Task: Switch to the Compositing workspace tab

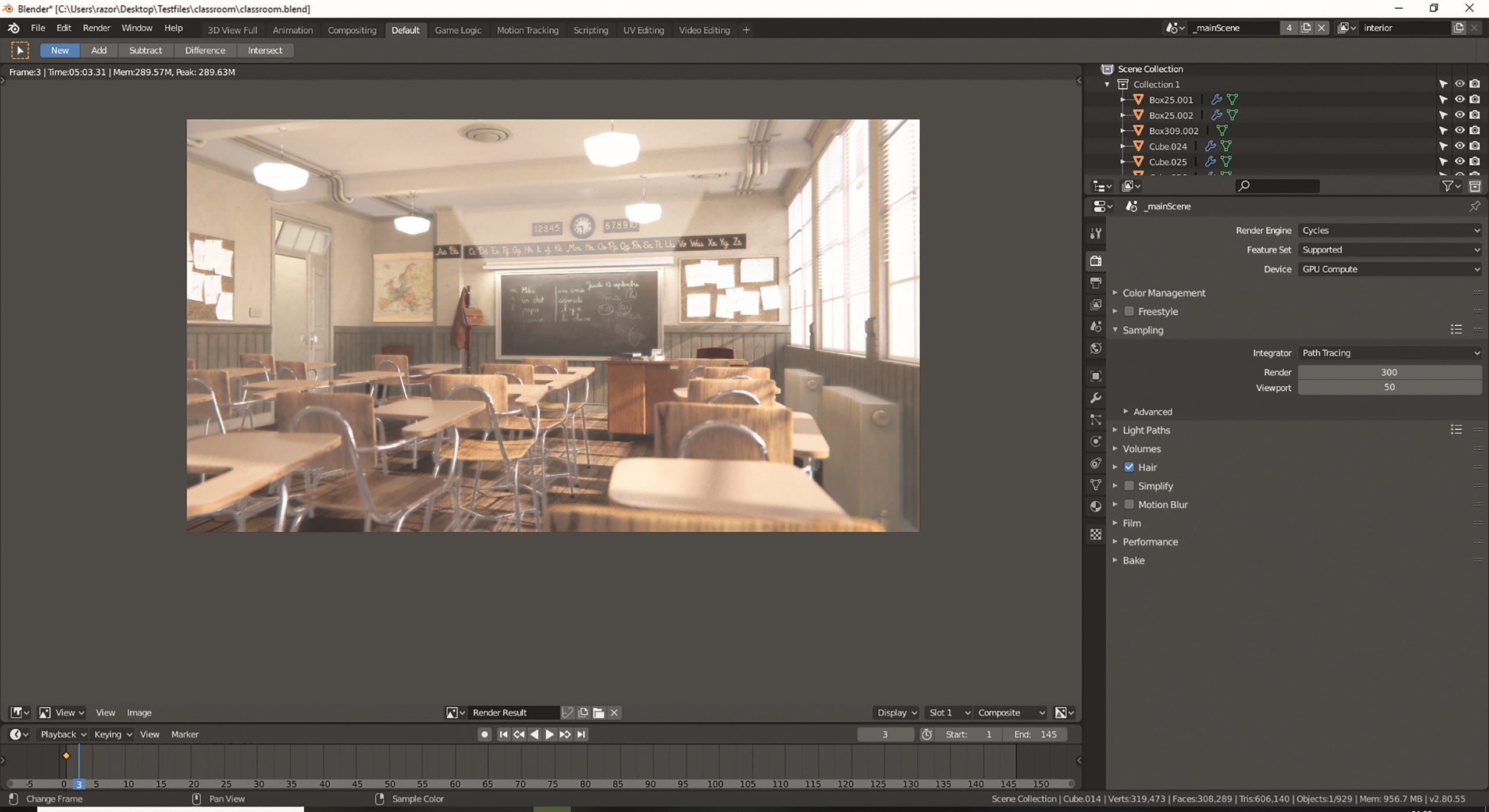Action: point(352,30)
